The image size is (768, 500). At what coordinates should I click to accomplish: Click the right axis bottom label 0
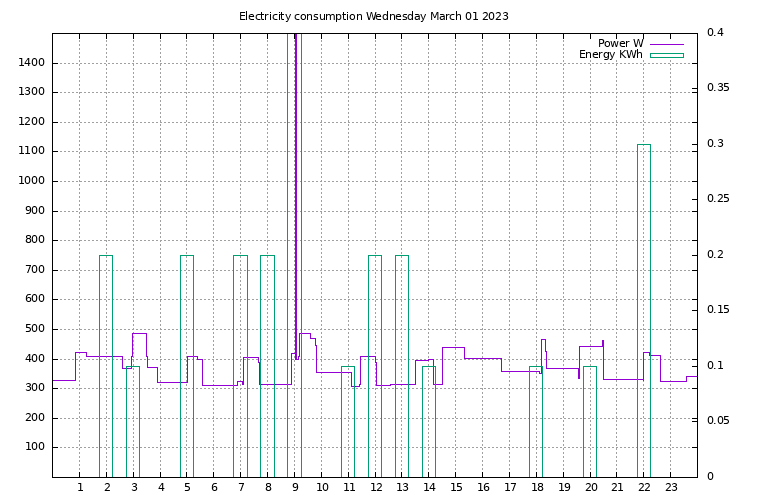point(711,476)
